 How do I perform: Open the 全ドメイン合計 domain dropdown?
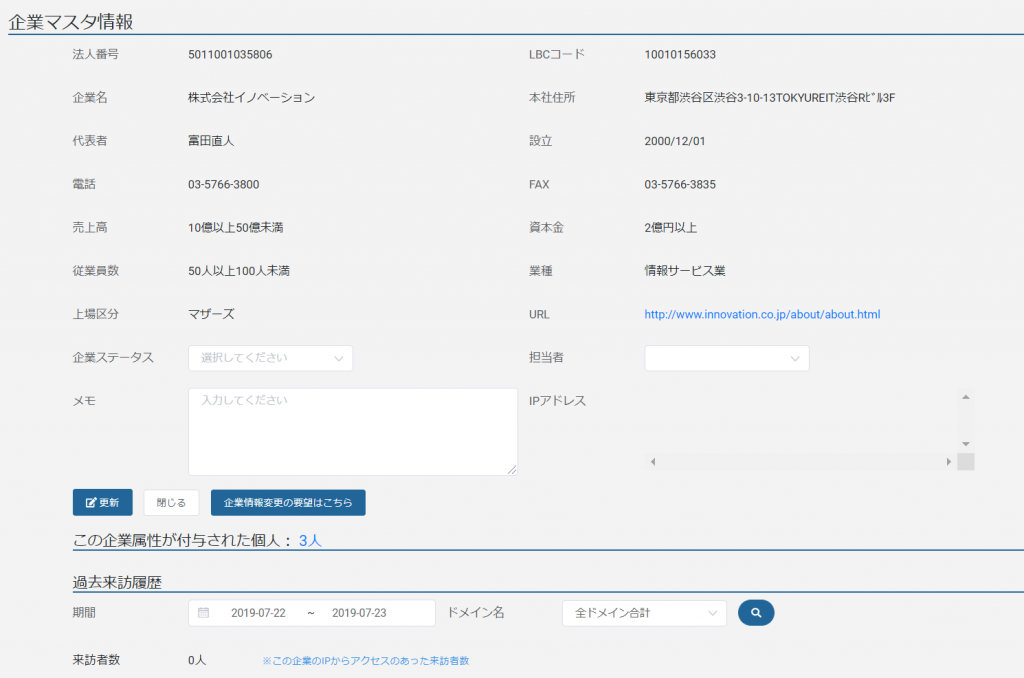click(644, 613)
